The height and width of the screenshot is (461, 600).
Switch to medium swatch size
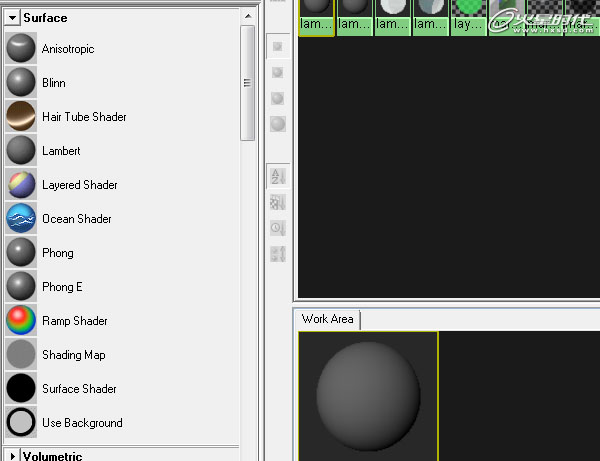[277, 72]
